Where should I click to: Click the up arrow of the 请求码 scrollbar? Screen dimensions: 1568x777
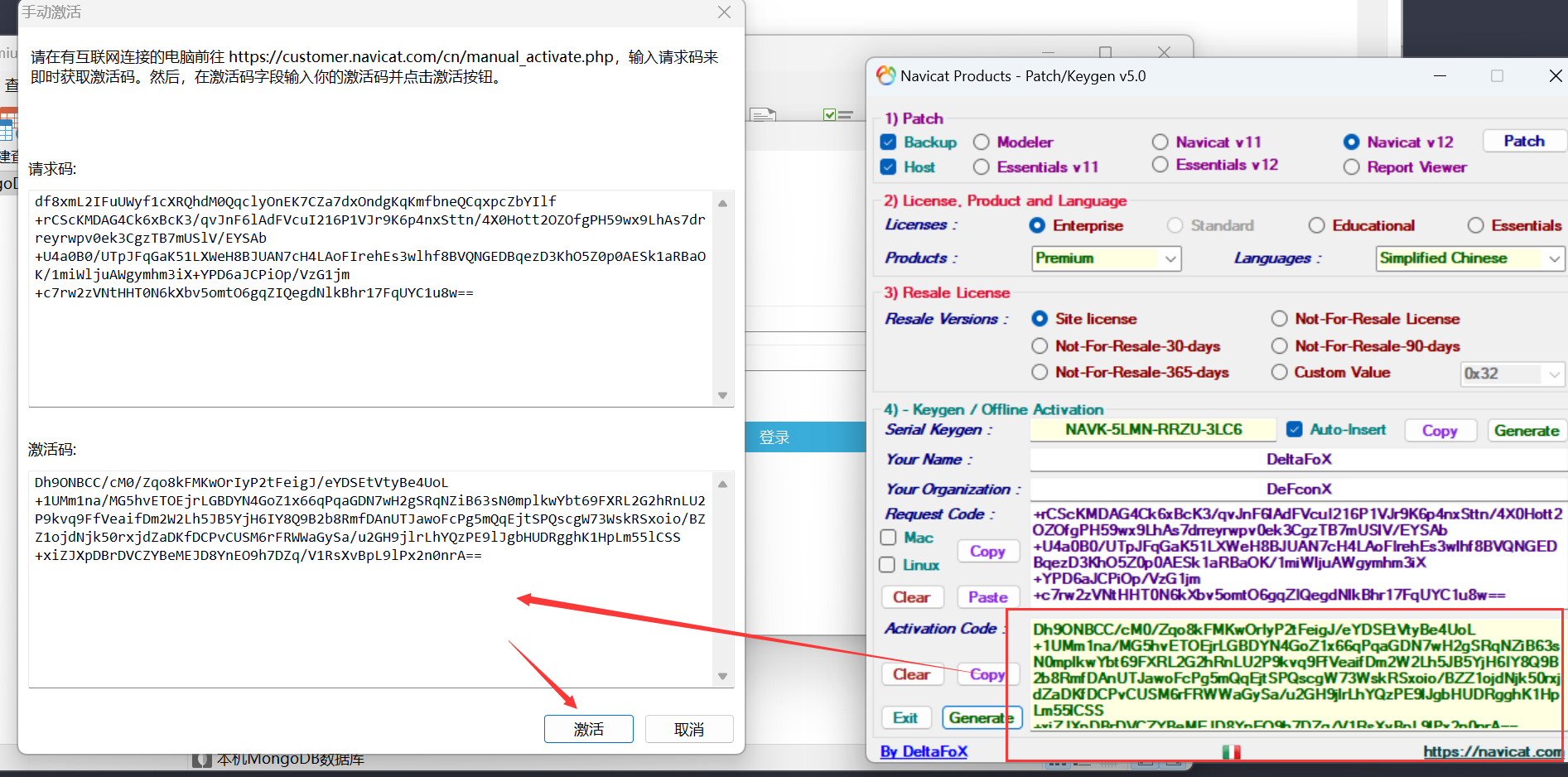722,203
